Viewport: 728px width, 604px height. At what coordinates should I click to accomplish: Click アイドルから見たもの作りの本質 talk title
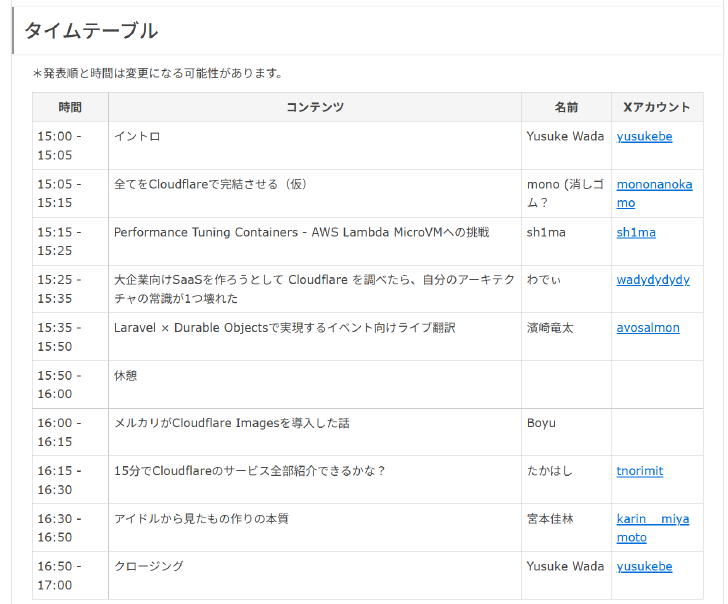pyautogui.click(x=201, y=519)
